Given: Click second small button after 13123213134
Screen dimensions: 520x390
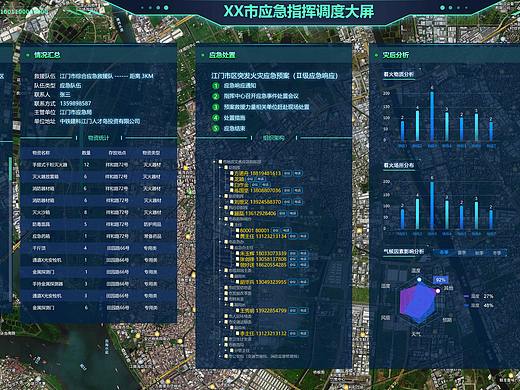Looking at the screenshot, I should 303,236.
